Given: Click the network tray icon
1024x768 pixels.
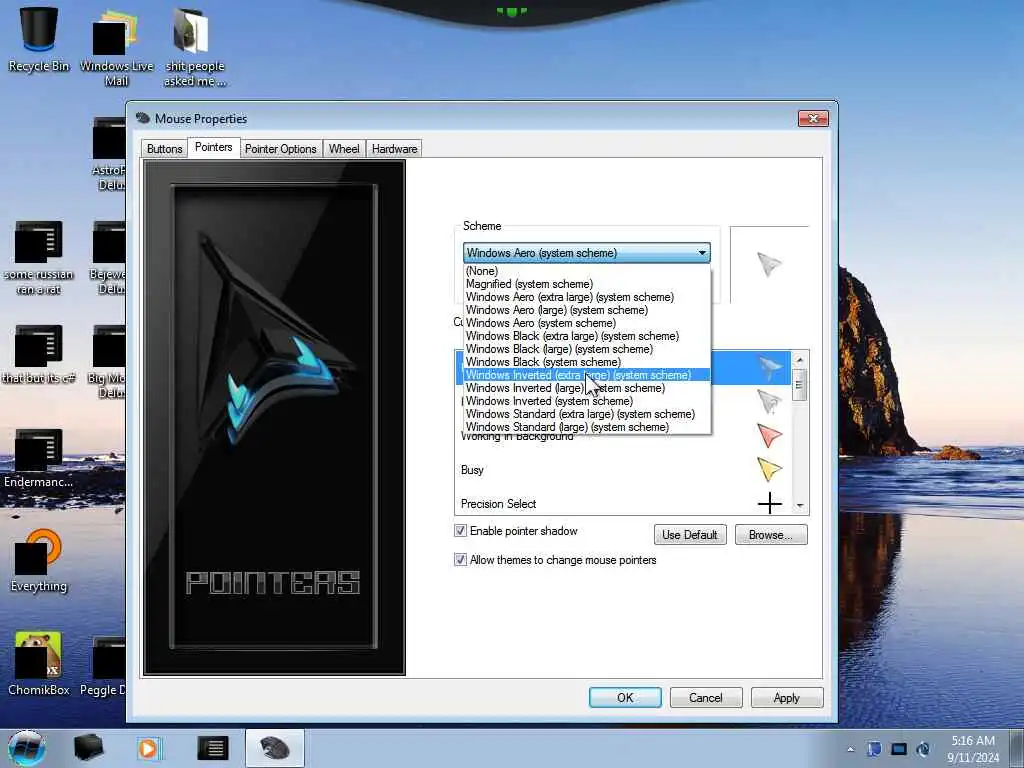Looking at the screenshot, I should pyautogui.click(x=899, y=749).
